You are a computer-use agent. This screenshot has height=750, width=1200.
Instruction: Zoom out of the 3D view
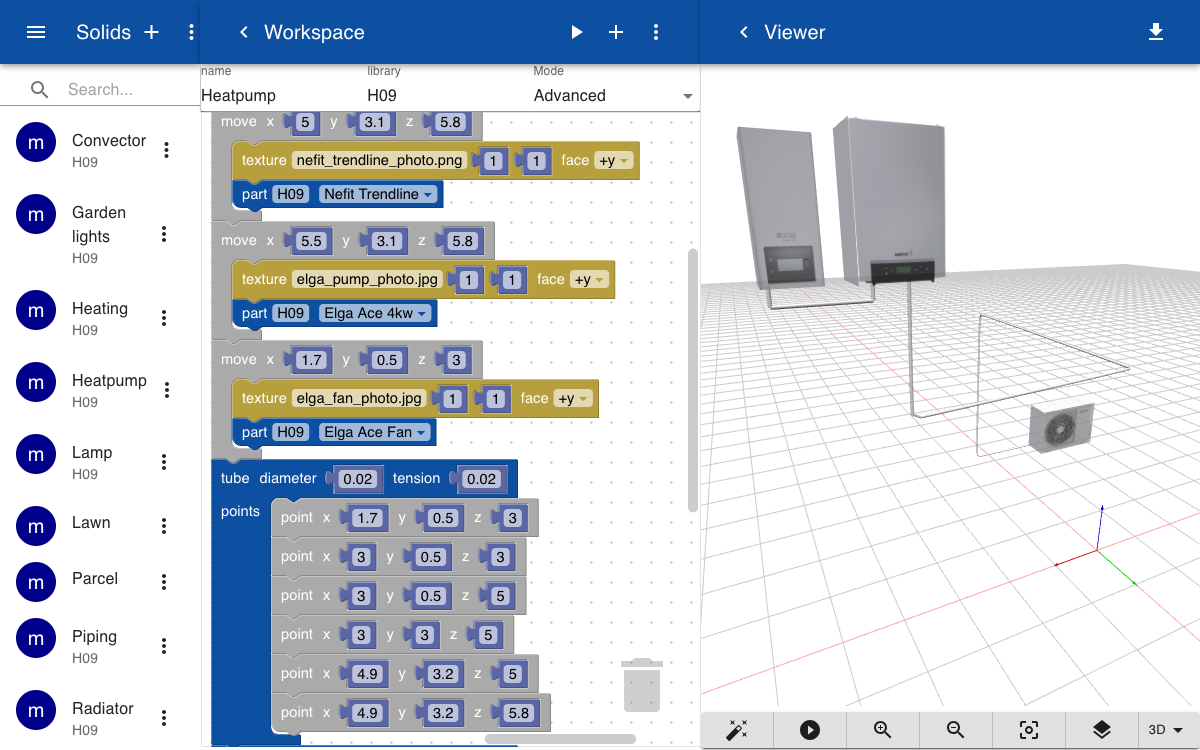[956, 730]
